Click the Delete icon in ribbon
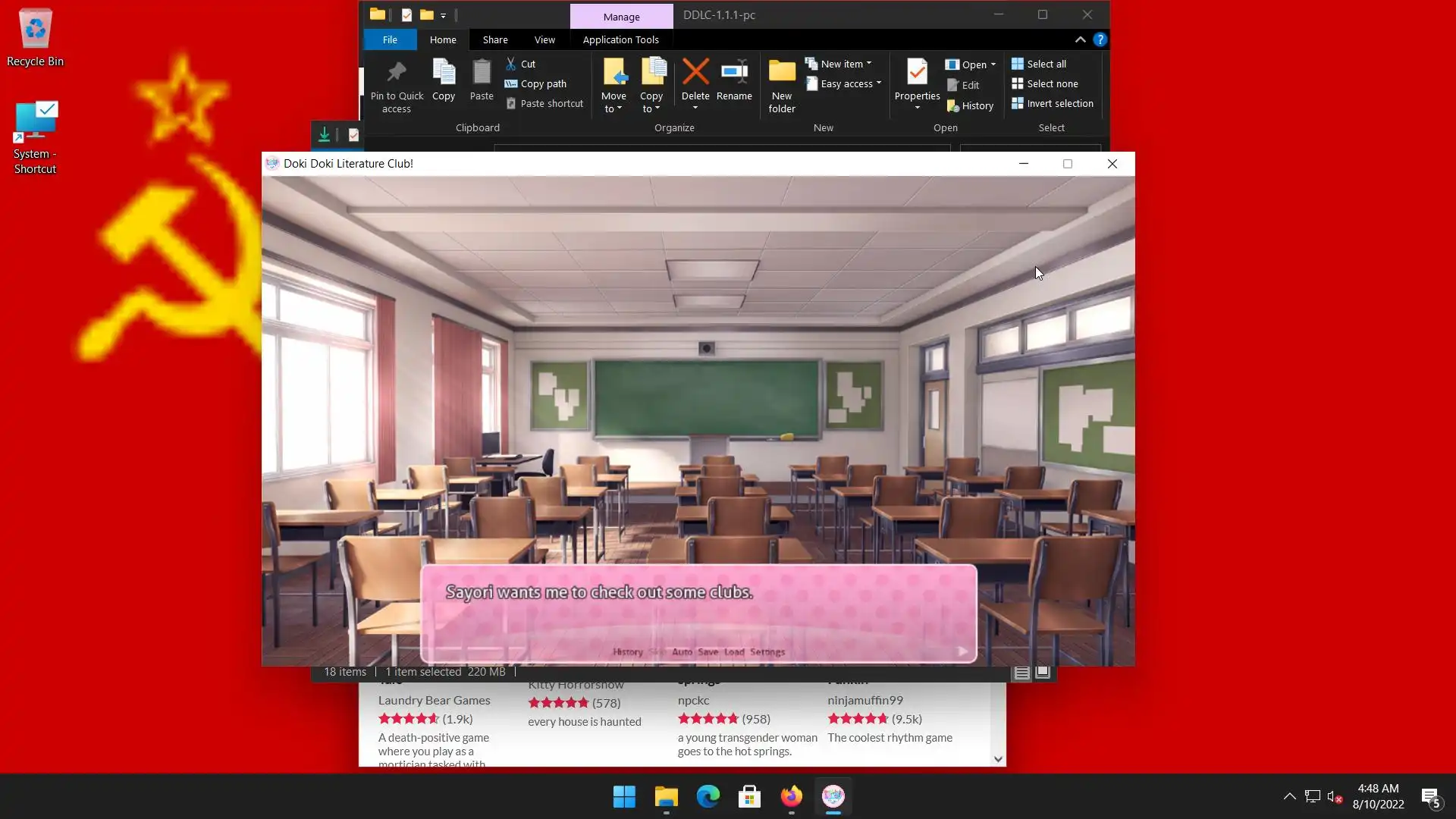 pyautogui.click(x=695, y=73)
